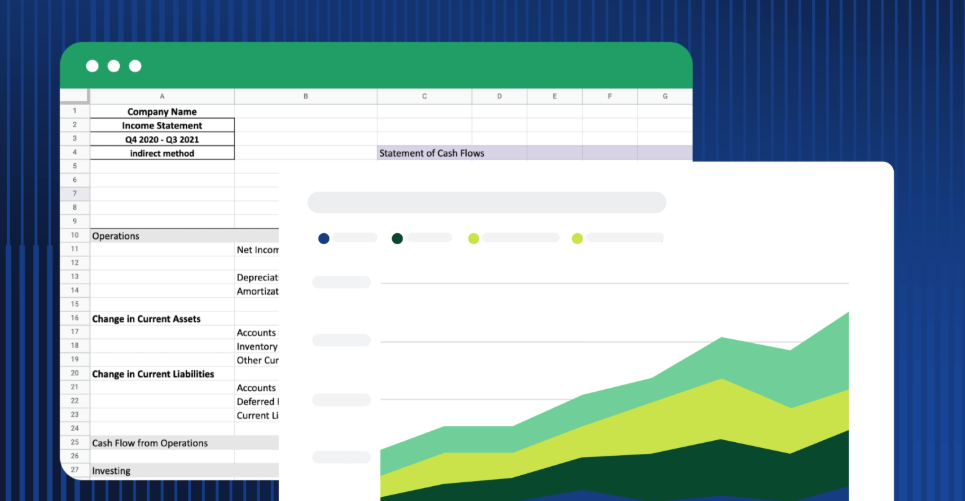Click the leftmost white window dot
This screenshot has width=965, height=501.
click(x=92, y=66)
